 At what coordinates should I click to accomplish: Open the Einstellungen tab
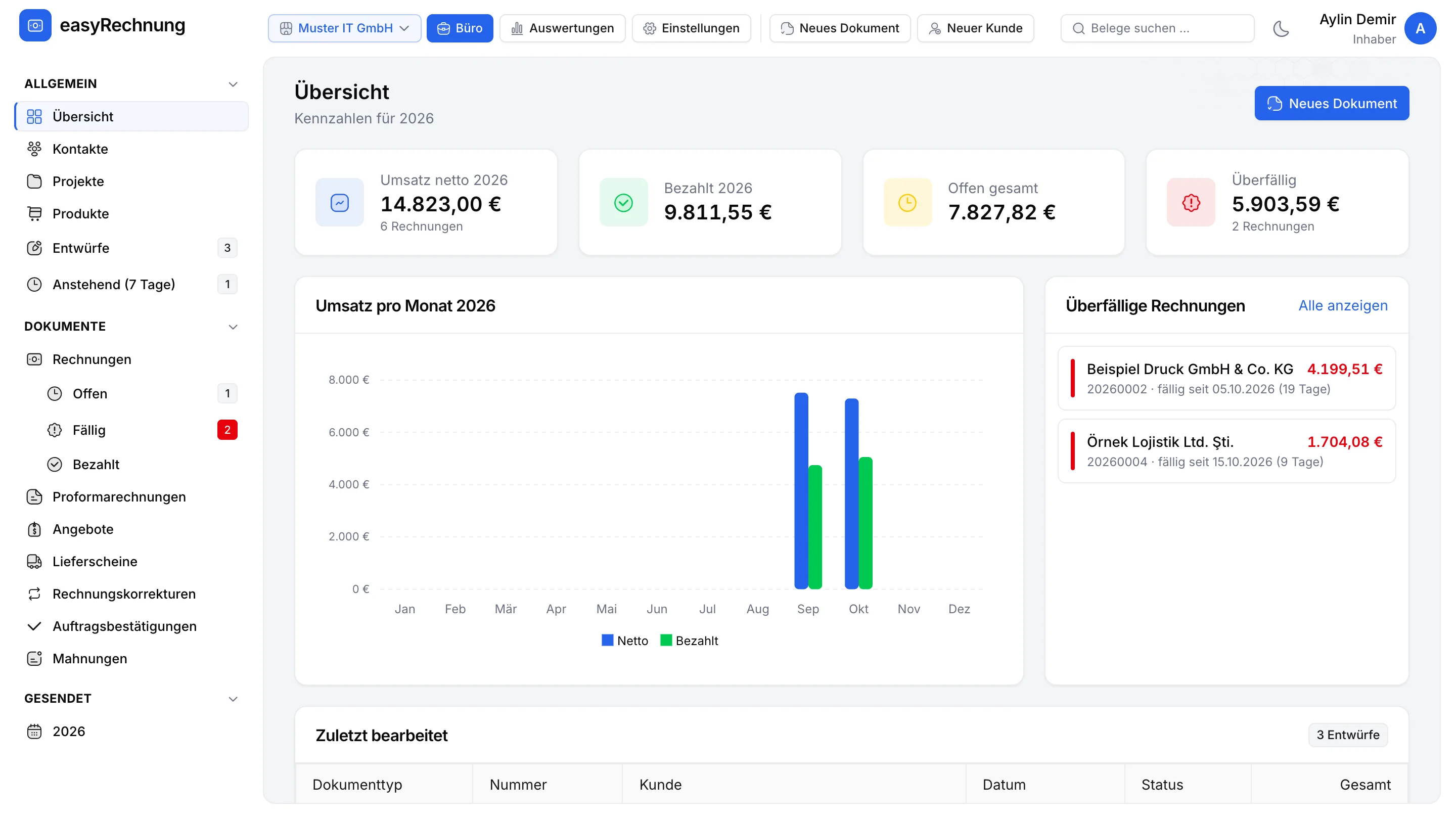pos(691,28)
